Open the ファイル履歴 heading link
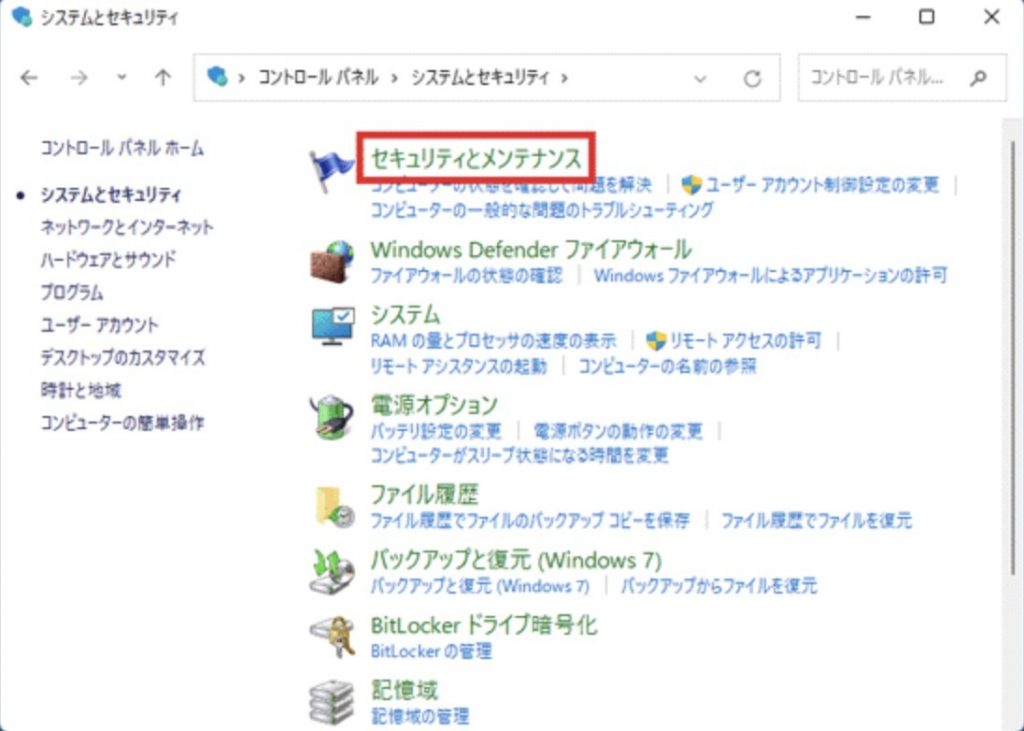The image size is (1024, 731). click(x=424, y=495)
